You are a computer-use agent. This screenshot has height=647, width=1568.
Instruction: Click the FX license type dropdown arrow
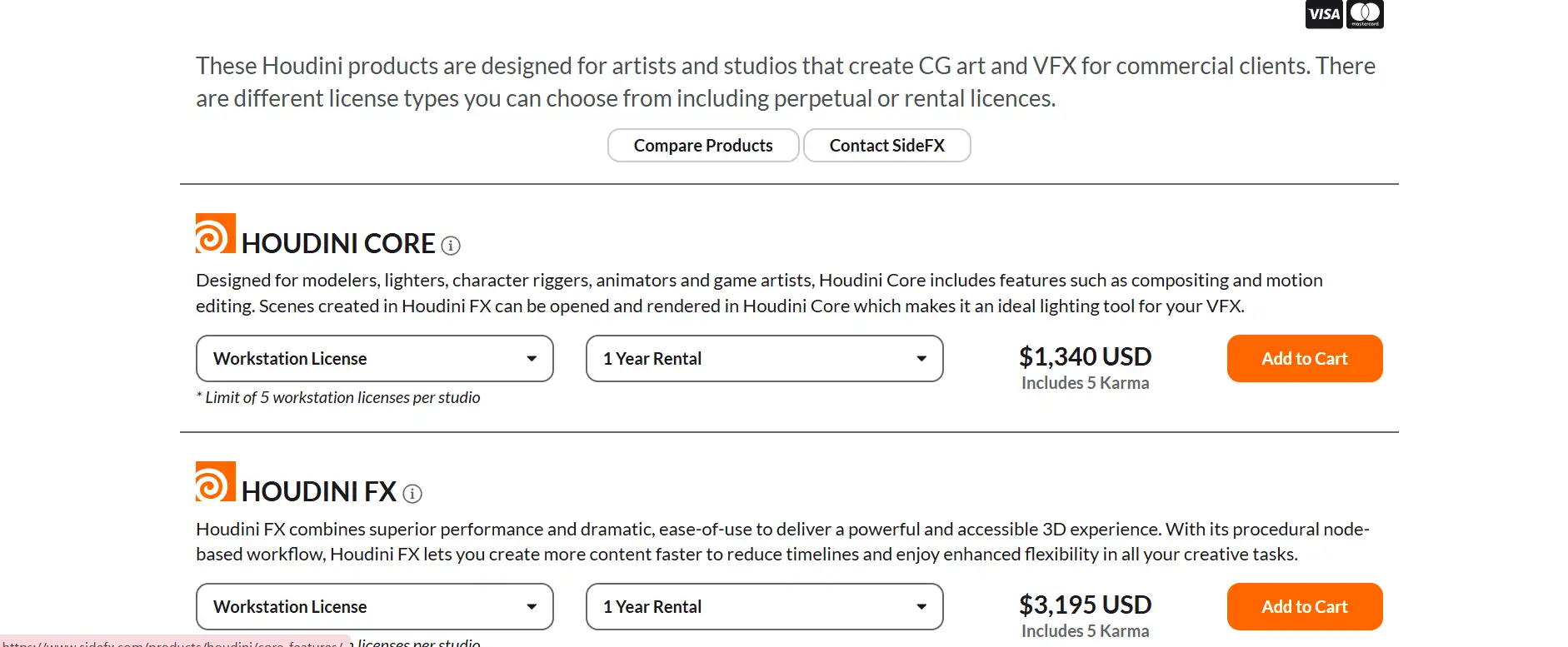tap(532, 607)
